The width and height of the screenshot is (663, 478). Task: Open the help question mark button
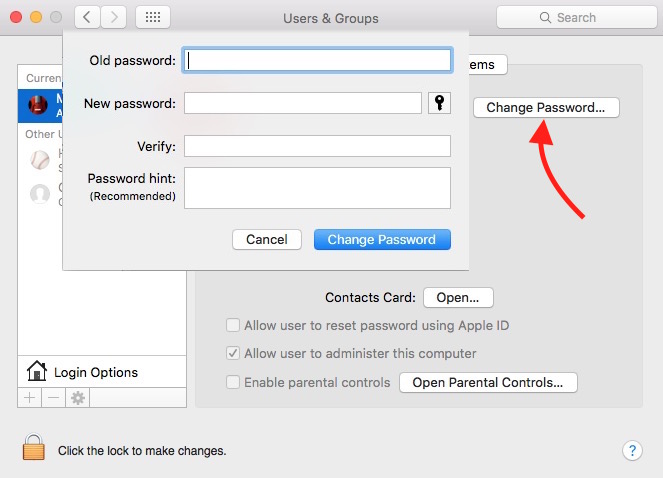point(632,450)
